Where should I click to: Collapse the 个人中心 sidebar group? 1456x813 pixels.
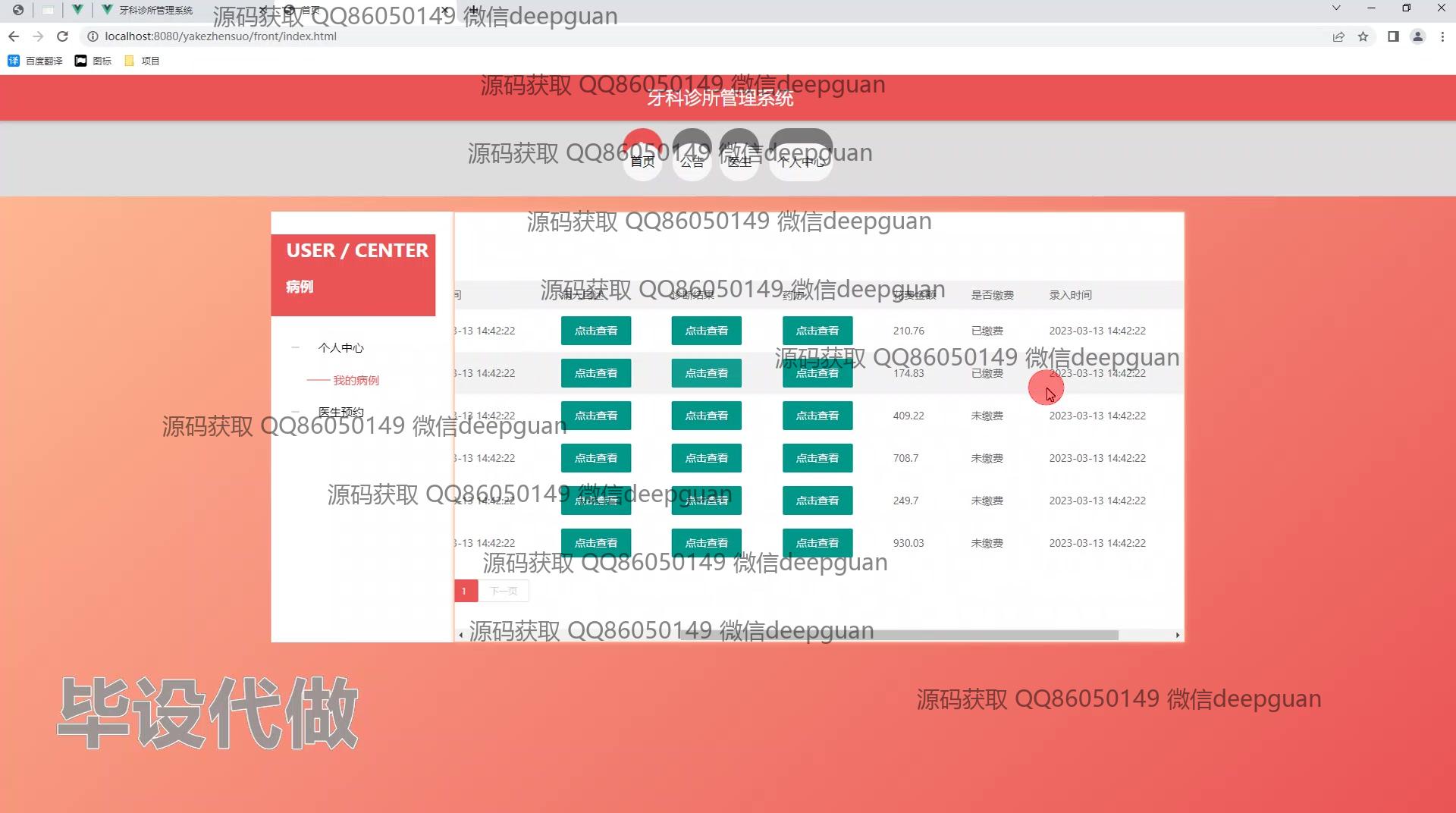point(340,348)
